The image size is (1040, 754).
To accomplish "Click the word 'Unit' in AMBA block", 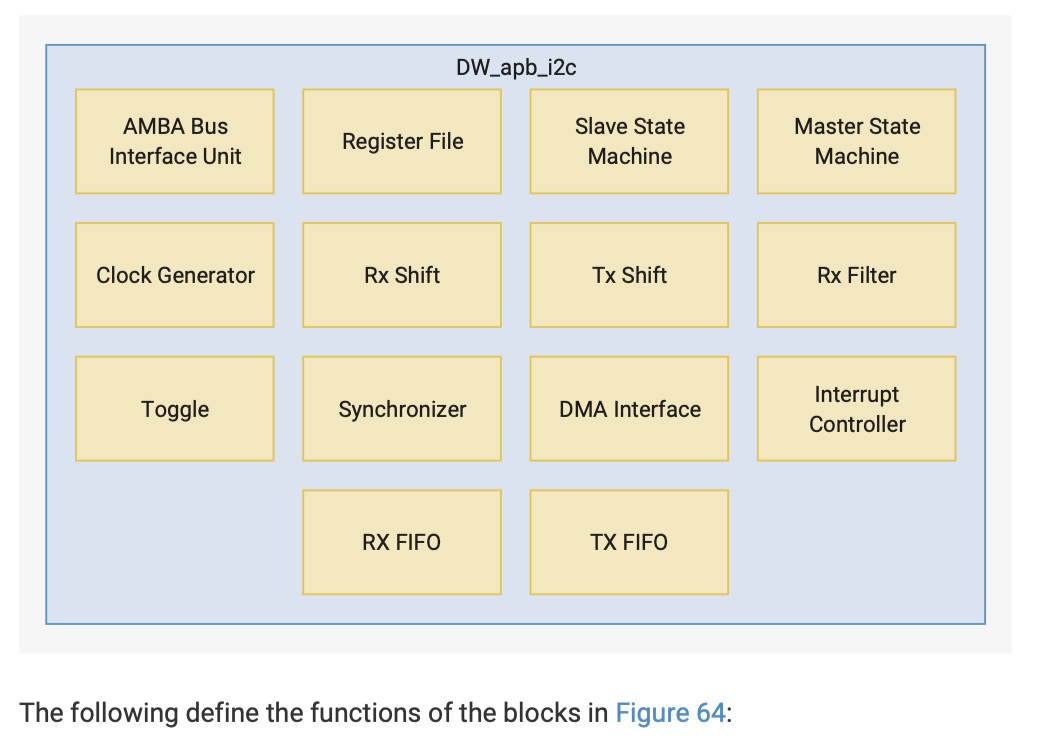I will tap(219, 157).
